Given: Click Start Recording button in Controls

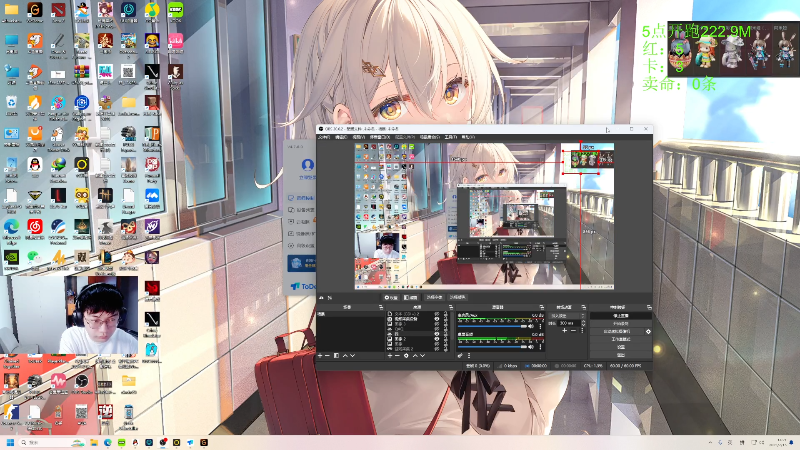Looking at the screenshot, I should point(621,323).
